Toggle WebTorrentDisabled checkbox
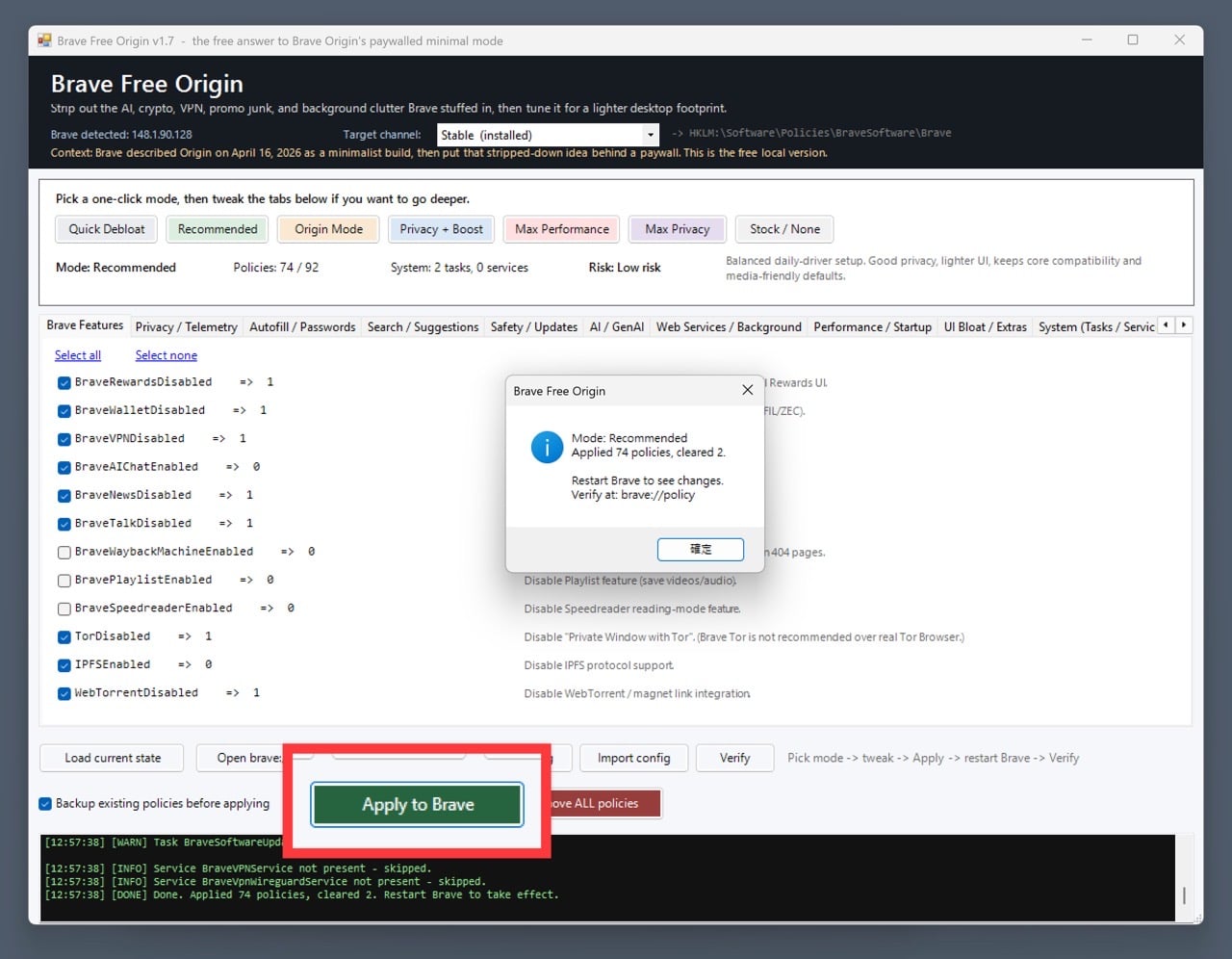The height and width of the screenshot is (959, 1232). coord(64,693)
